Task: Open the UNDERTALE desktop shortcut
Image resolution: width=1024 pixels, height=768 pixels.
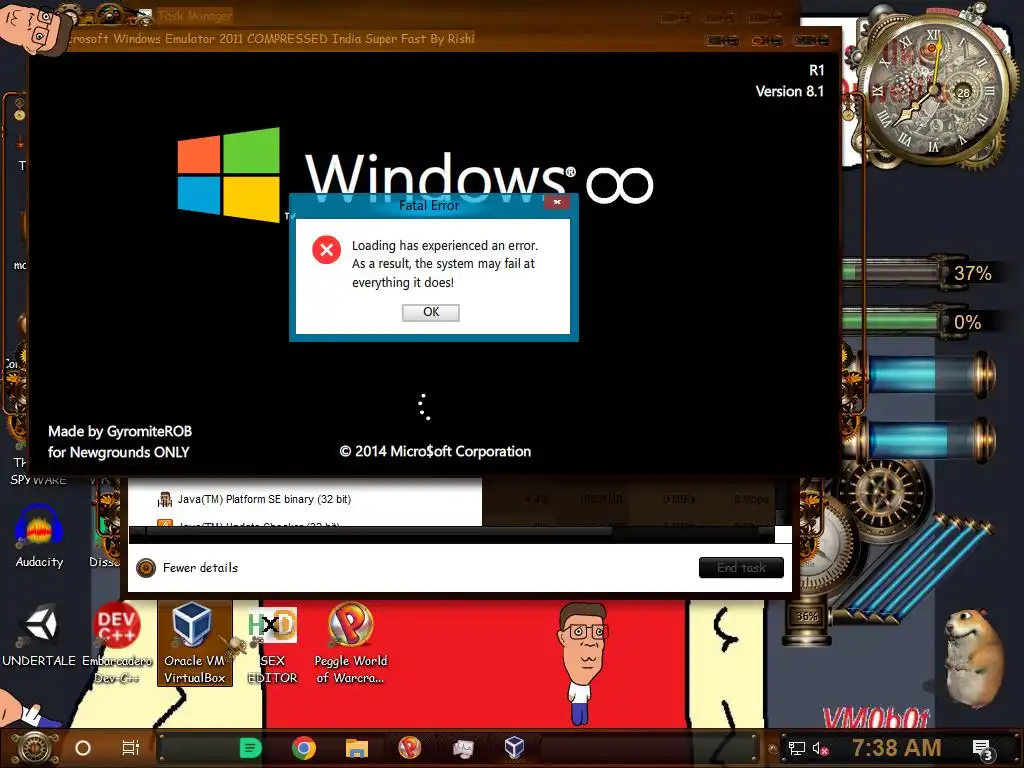Action: pos(39,636)
